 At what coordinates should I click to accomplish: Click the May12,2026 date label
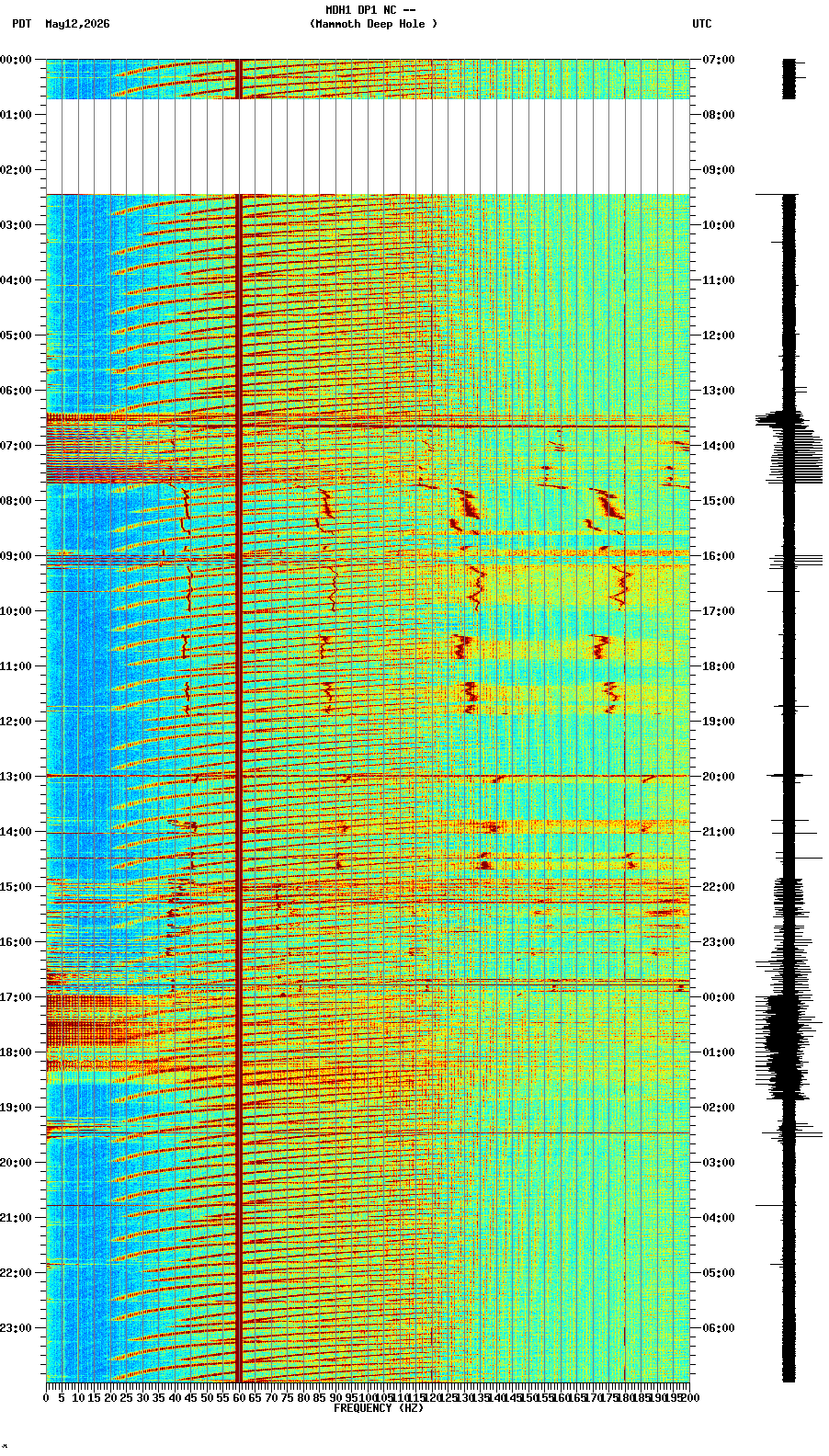point(77,24)
